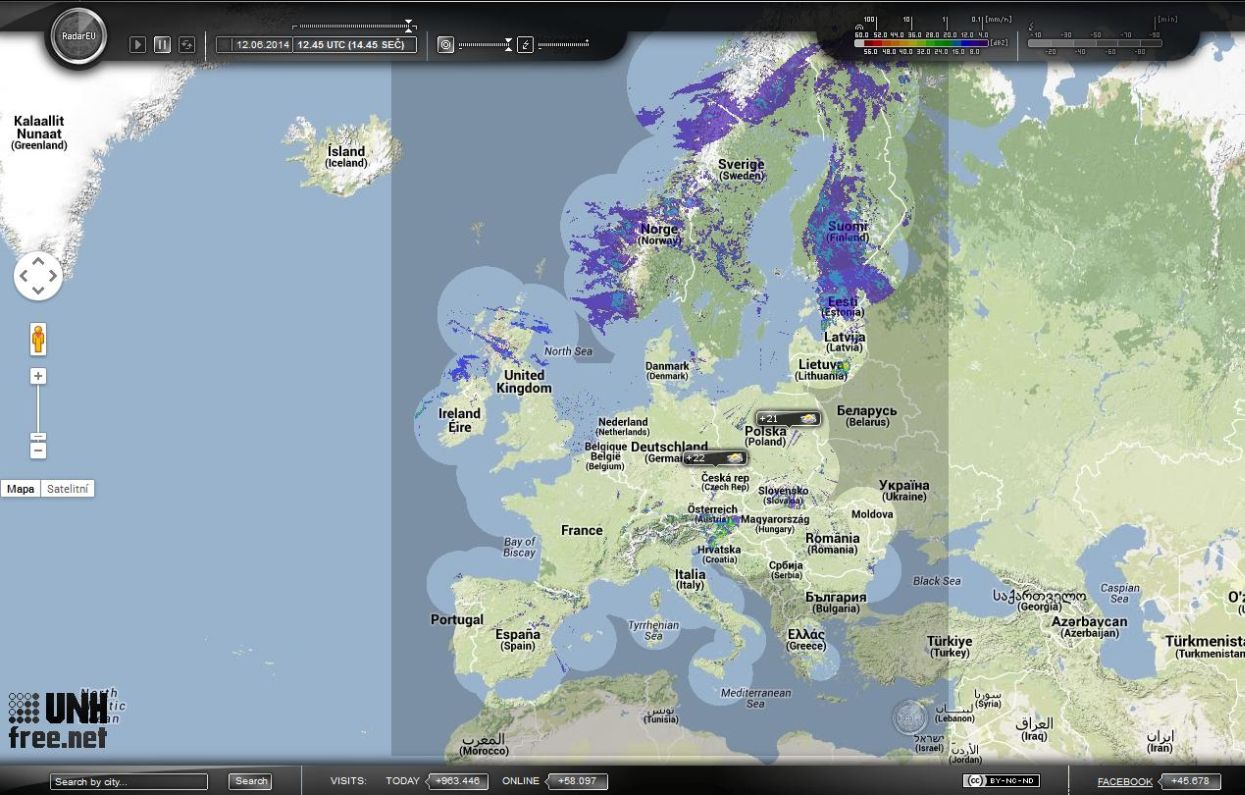1245x795 pixels.
Task: Open the Facebook link
Action: (x=1124, y=782)
